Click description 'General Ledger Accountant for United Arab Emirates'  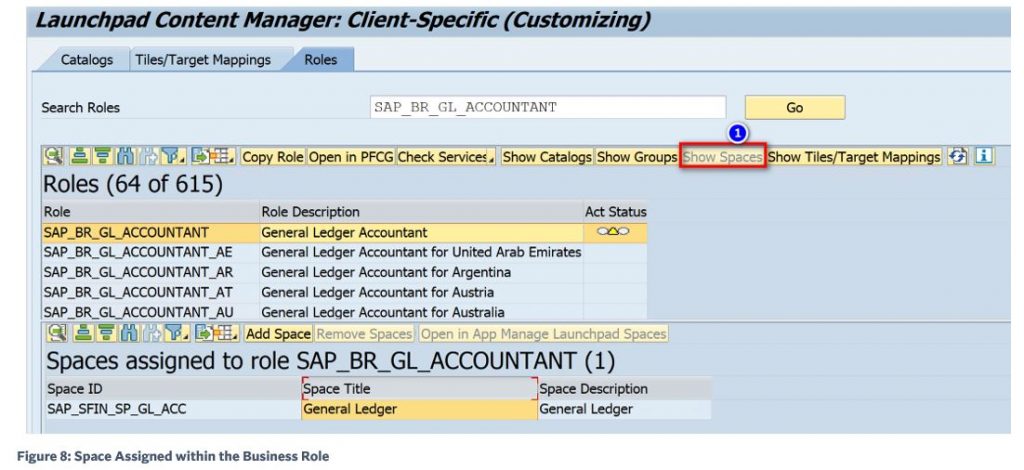click(421, 252)
